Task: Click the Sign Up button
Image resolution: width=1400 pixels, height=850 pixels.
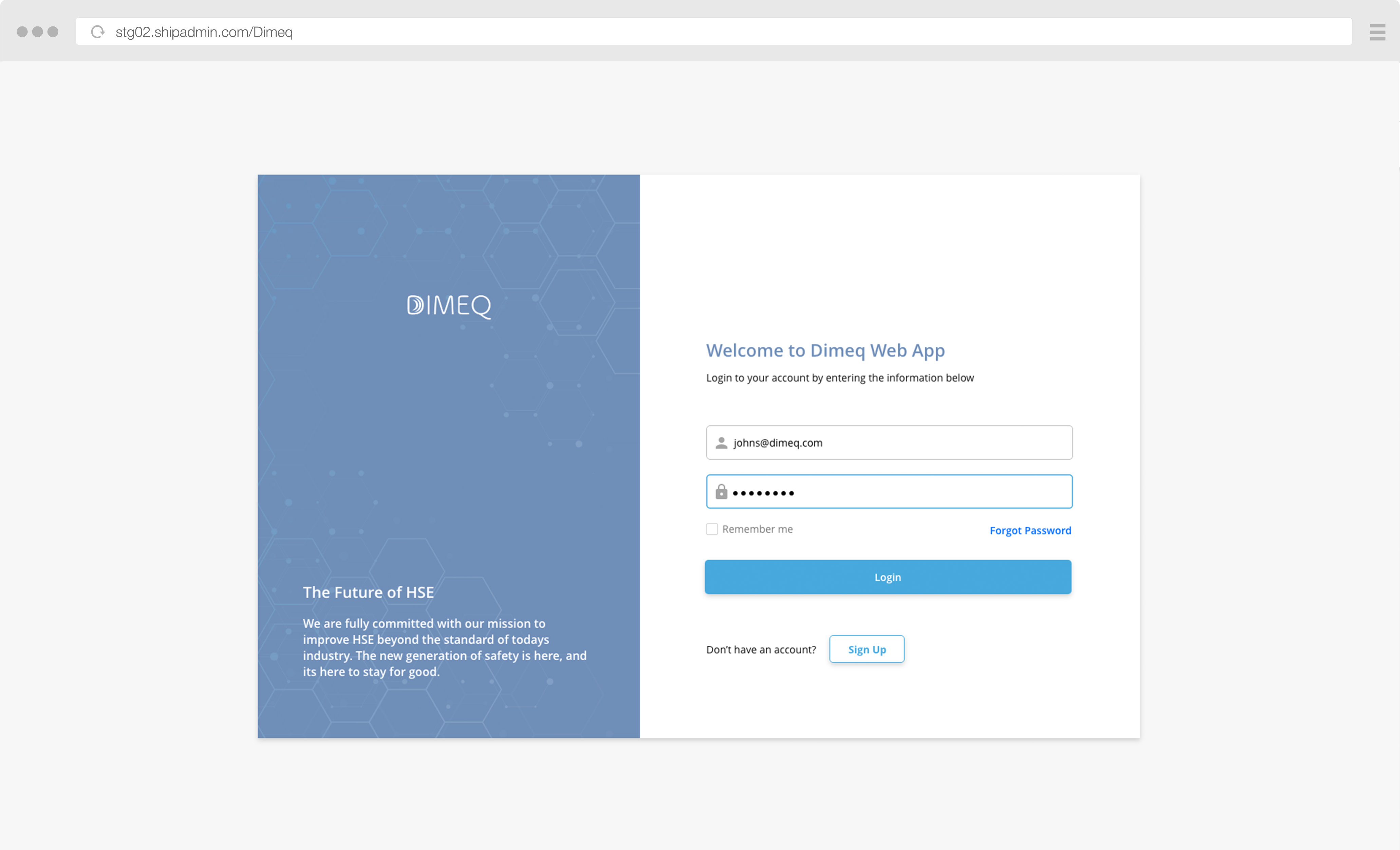Action: point(866,649)
